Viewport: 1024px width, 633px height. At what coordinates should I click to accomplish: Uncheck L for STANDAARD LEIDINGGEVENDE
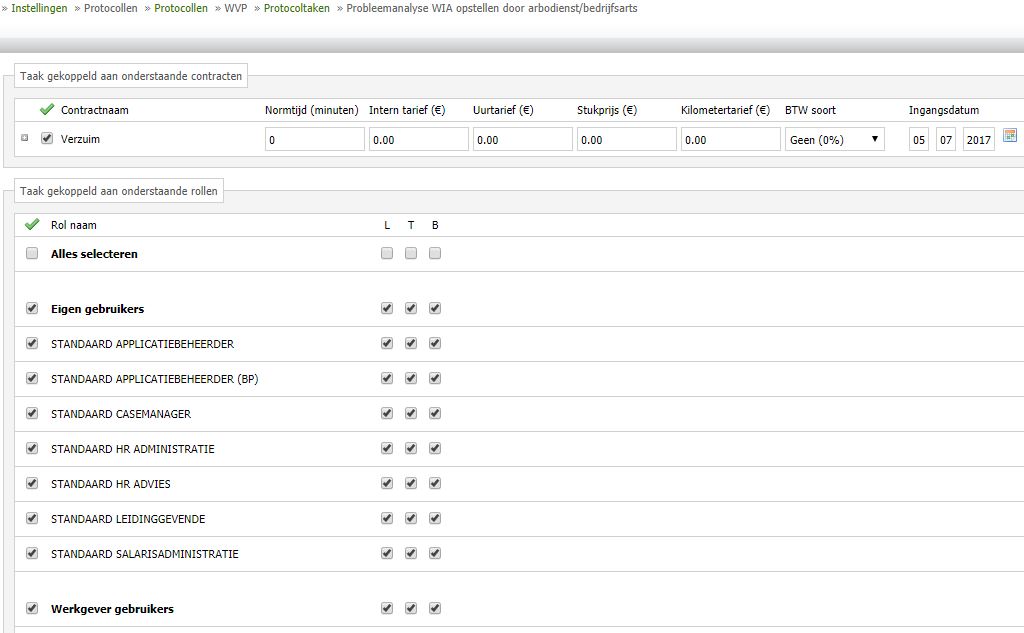tap(387, 518)
